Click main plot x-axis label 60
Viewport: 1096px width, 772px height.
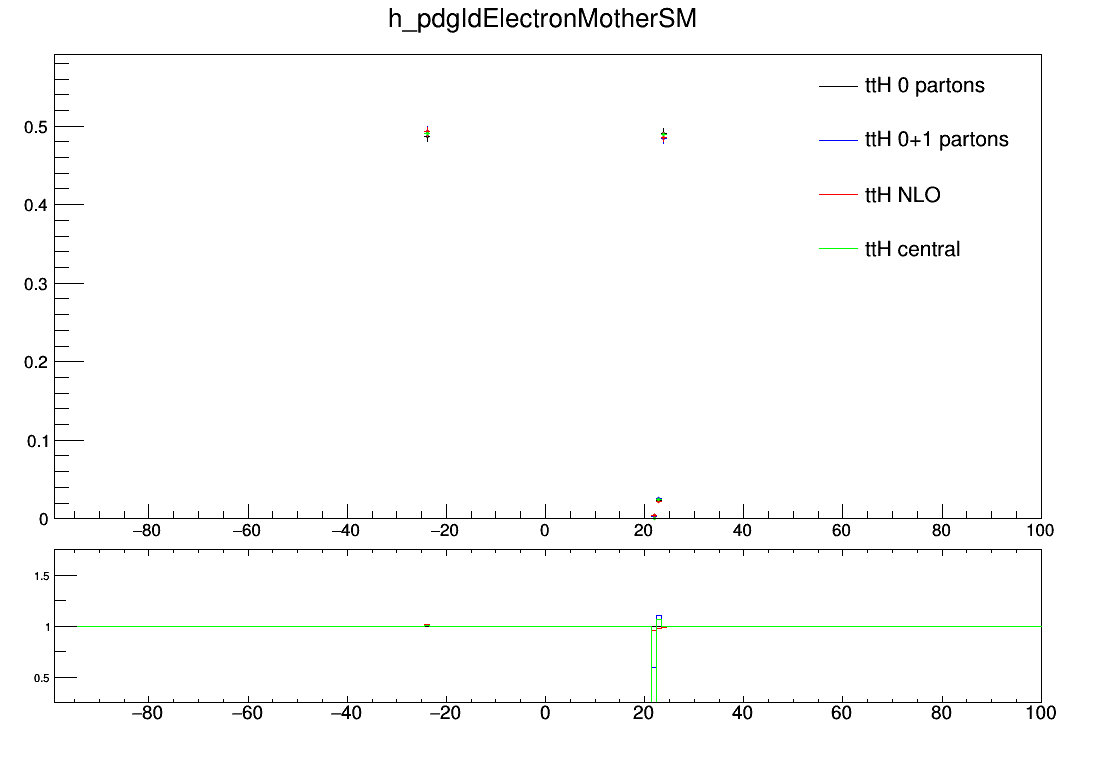pyautogui.click(x=842, y=531)
